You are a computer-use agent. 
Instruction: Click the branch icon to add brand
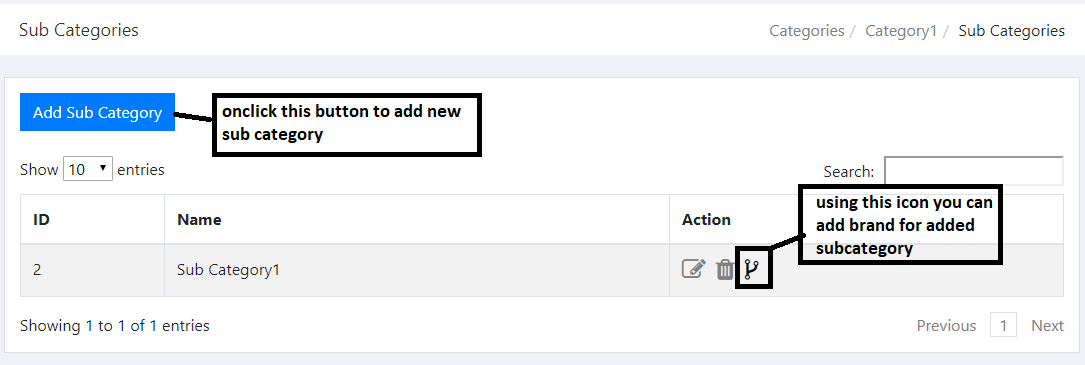click(752, 269)
